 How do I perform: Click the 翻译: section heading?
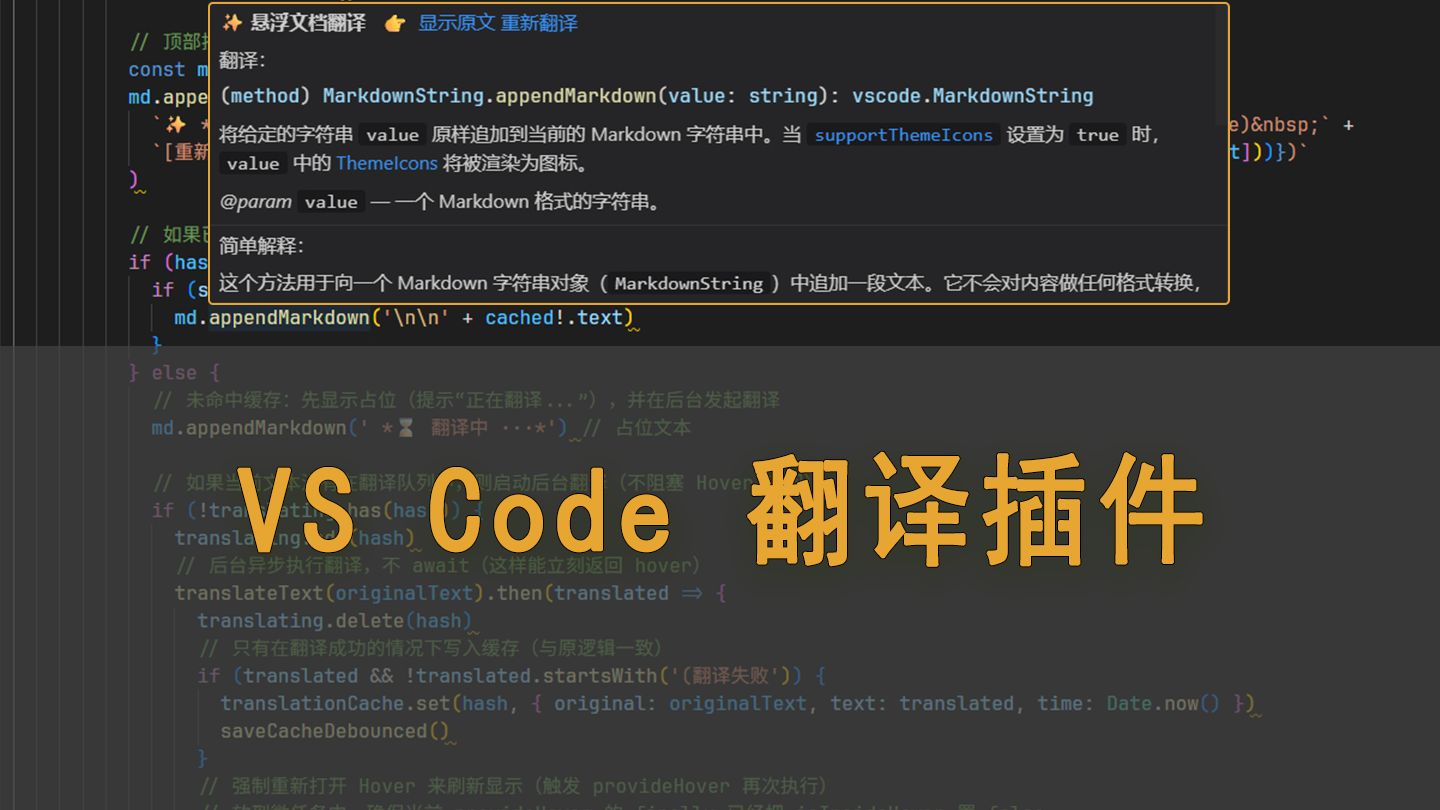pyautogui.click(x=242, y=61)
